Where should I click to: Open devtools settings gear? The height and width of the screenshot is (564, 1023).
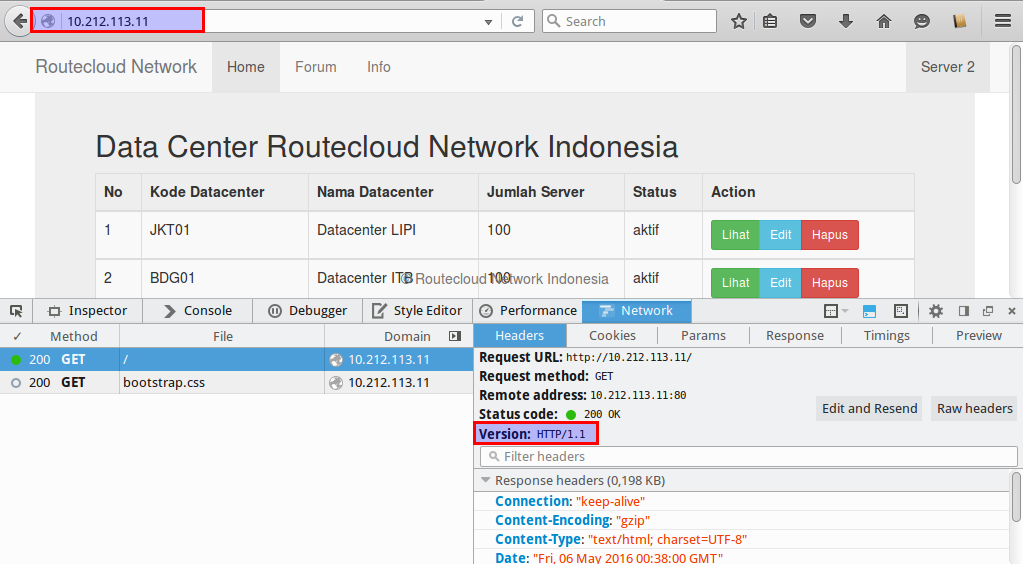coord(936,311)
